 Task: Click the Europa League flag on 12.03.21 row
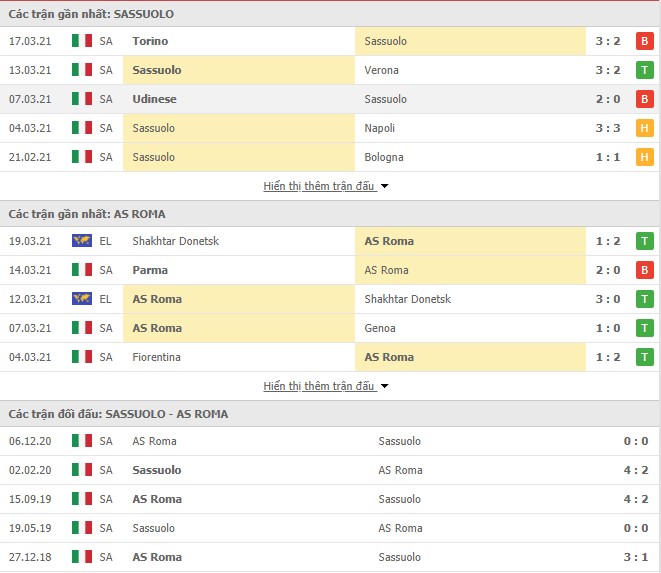pos(82,299)
